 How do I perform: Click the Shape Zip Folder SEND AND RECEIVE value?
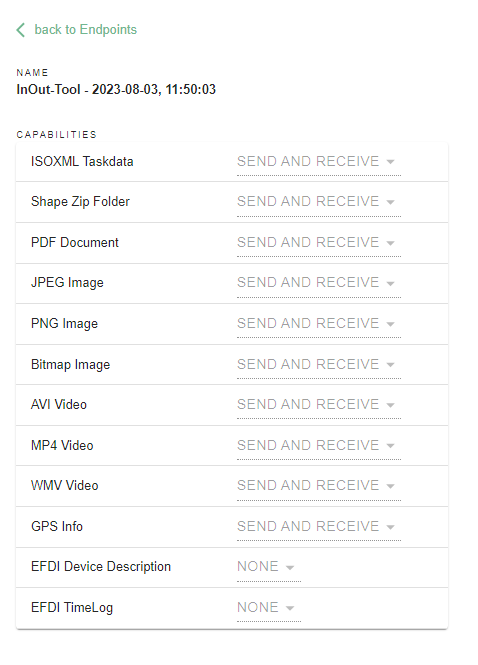[x=308, y=201]
